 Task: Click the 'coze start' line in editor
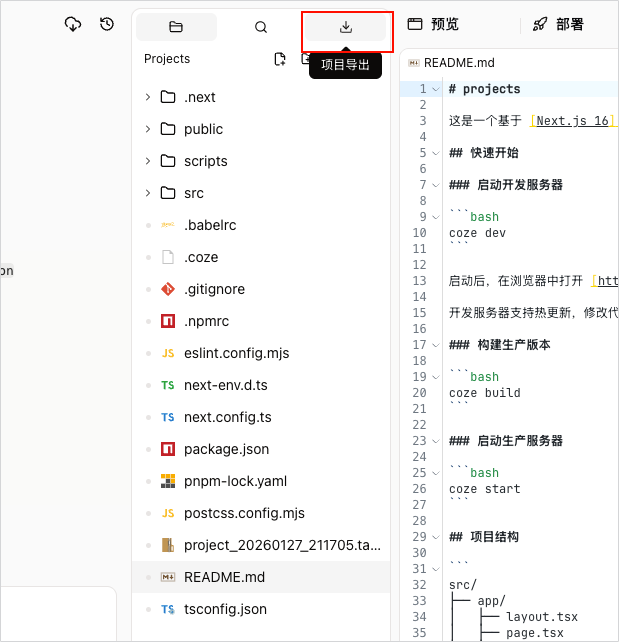pos(485,489)
